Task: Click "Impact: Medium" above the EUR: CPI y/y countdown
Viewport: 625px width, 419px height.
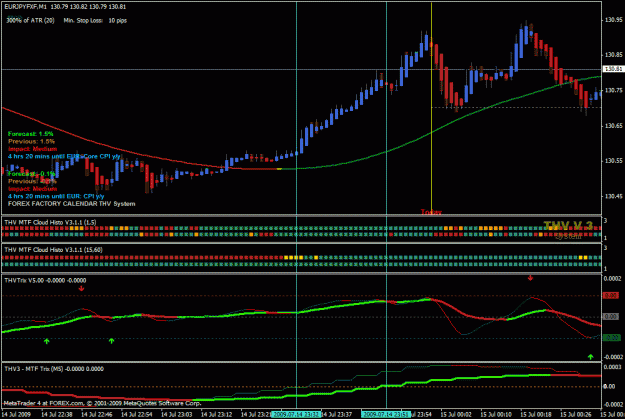Action: click(x=33, y=189)
